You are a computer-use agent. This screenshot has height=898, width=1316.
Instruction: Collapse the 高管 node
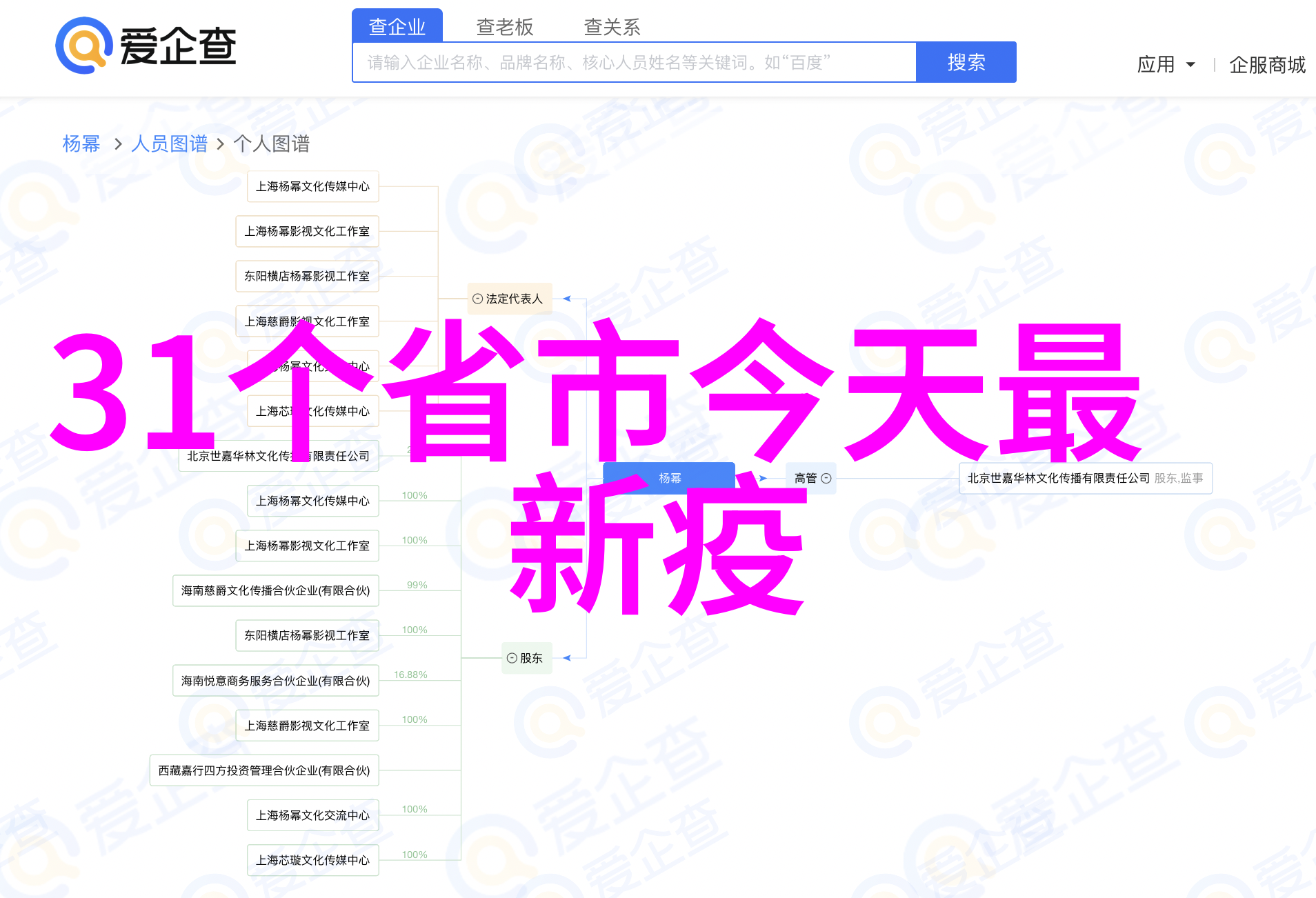[826, 478]
